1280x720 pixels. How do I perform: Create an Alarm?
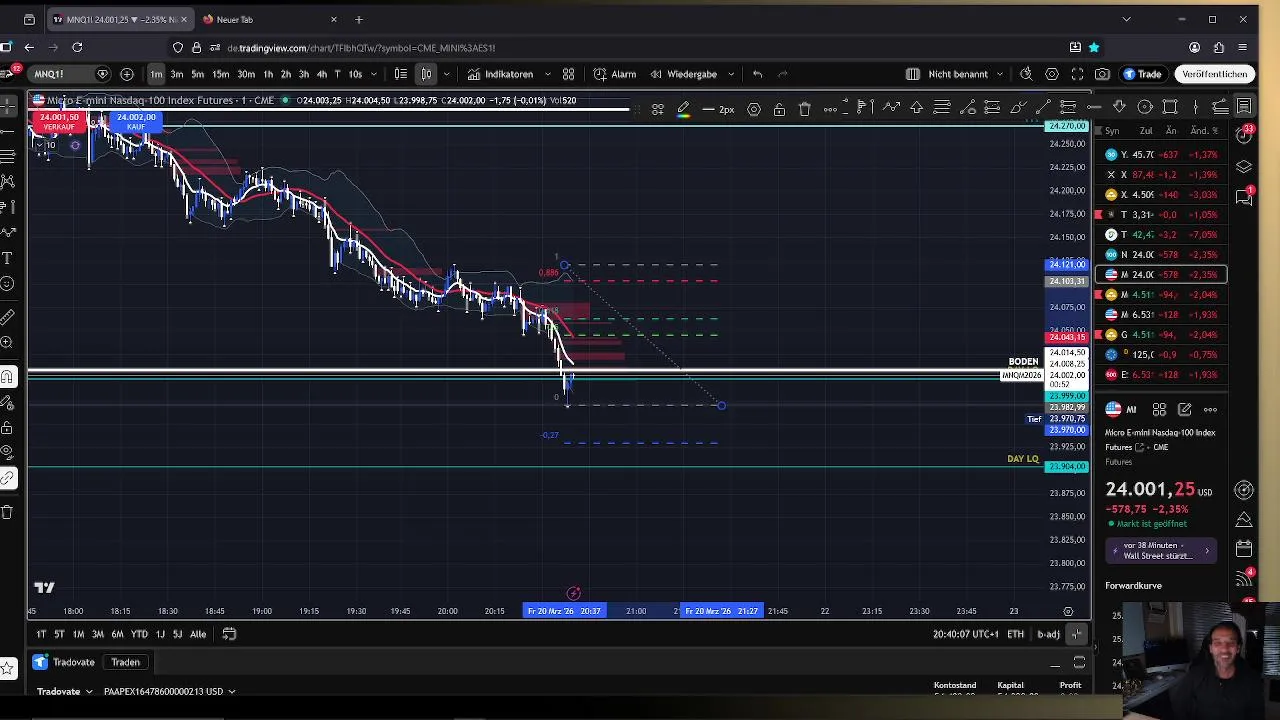pyautogui.click(x=615, y=74)
